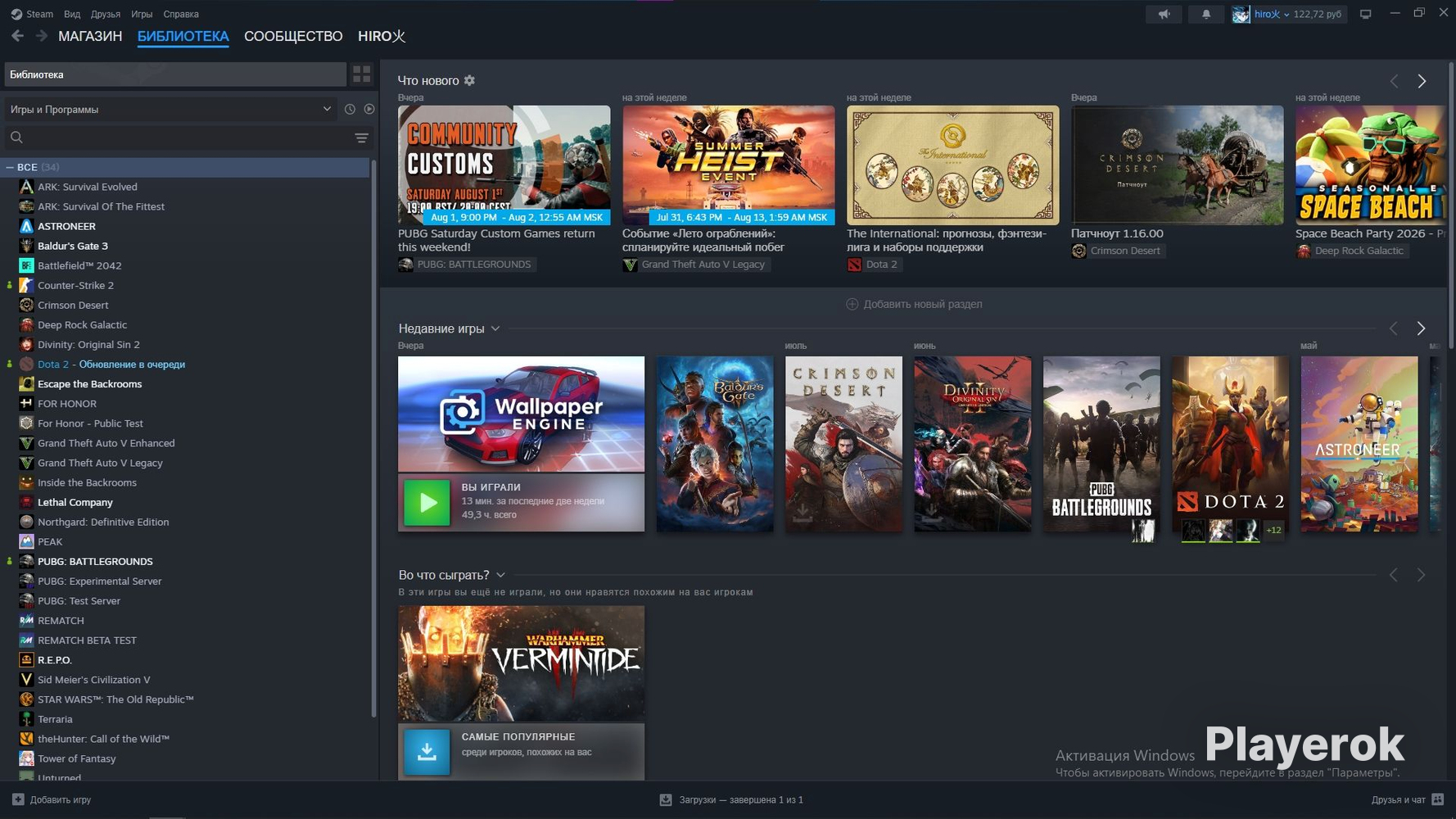Click the Sid Meier's Civilization V icon
The height and width of the screenshot is (819, 1456).
(26, 679)
